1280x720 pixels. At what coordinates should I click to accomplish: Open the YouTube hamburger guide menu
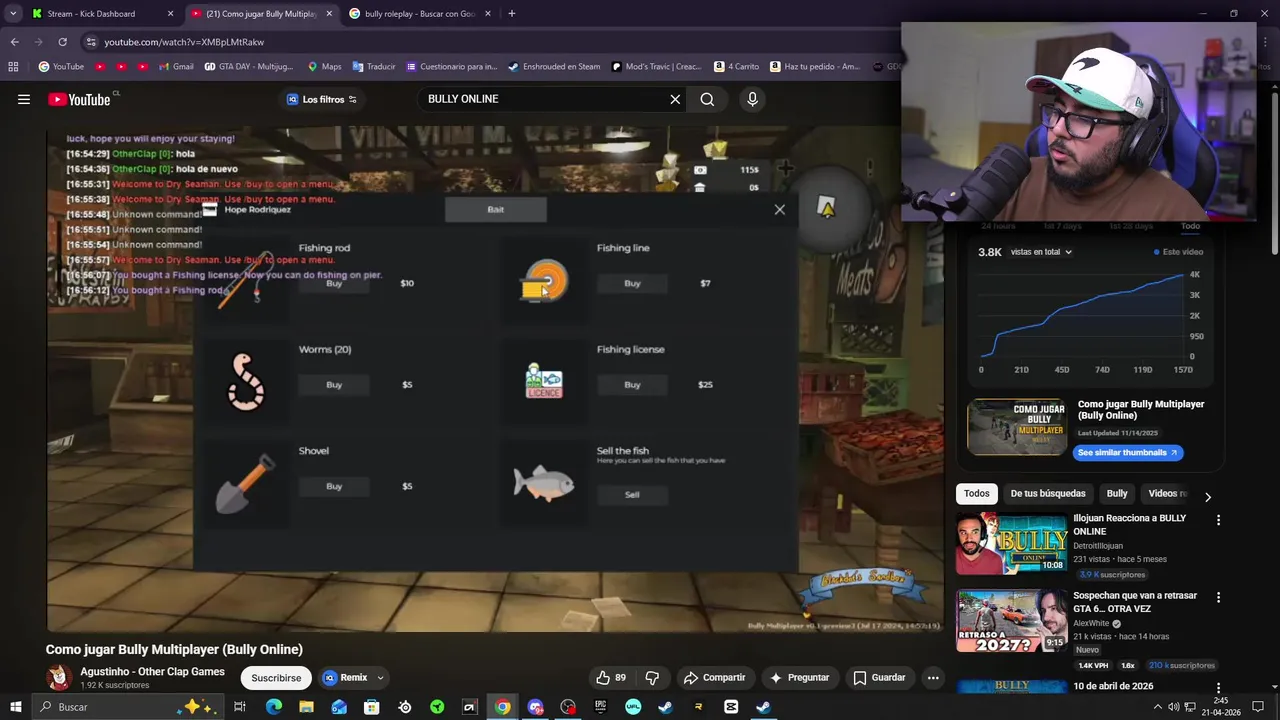point(24,99)
